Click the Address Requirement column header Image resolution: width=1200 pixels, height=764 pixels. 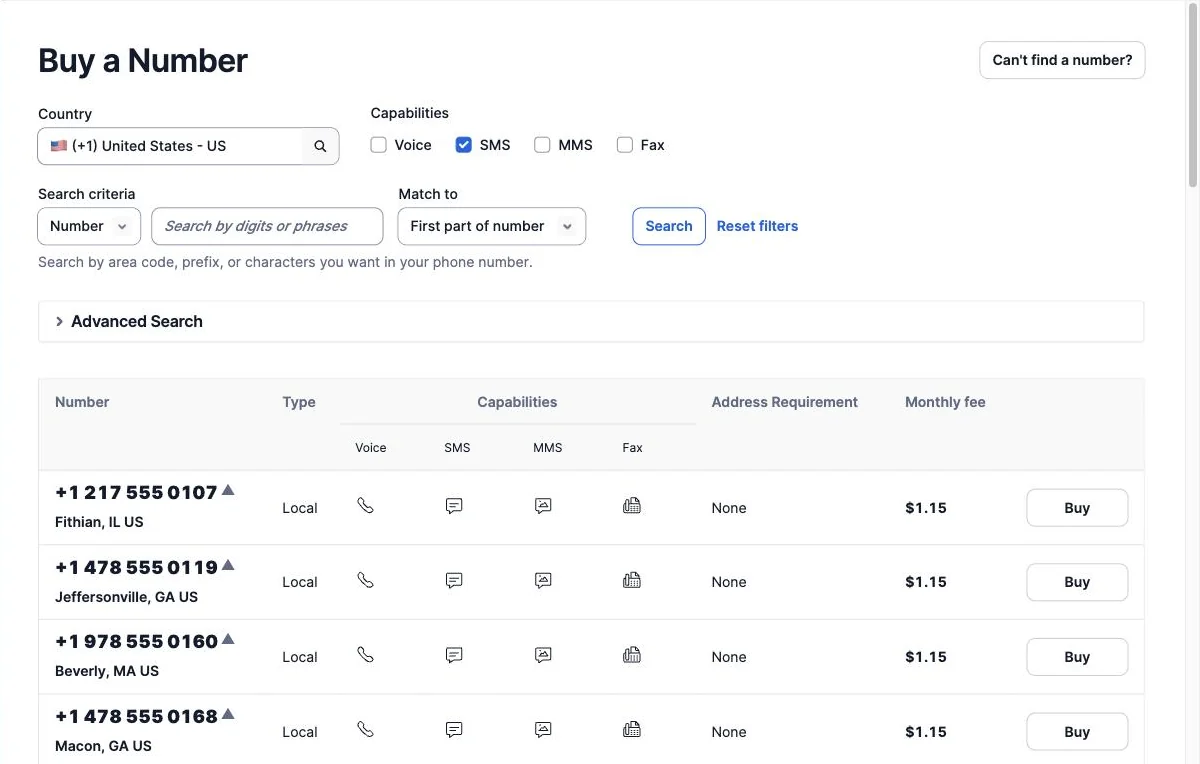[785, 402]
